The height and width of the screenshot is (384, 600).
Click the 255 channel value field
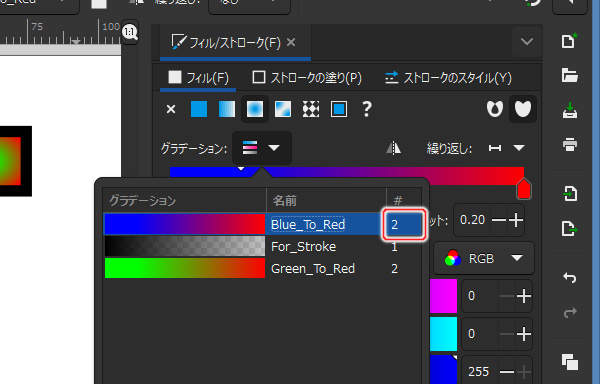coord(479,371)
